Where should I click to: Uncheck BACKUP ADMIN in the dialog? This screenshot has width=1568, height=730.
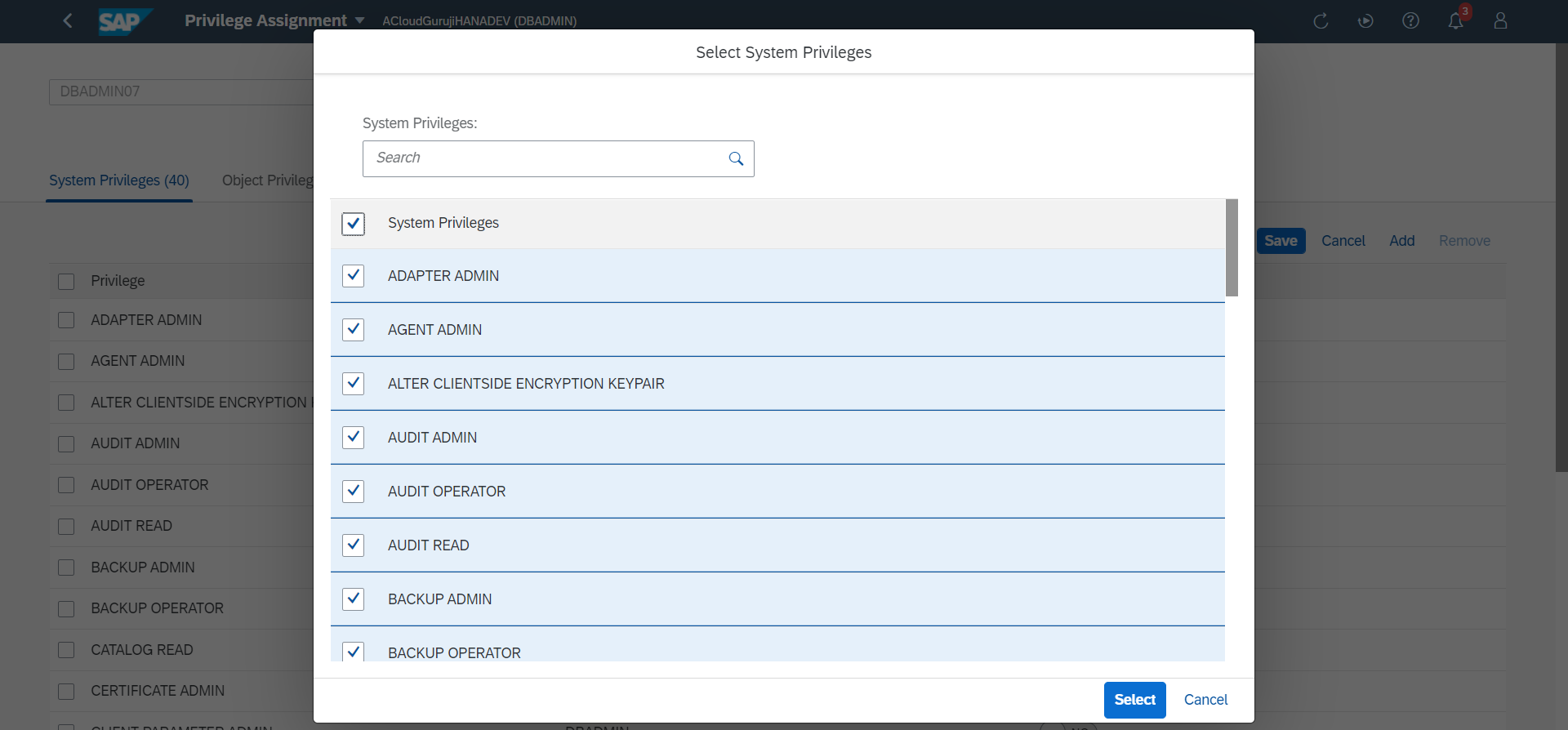pyautogui.click(x=353, y=599)
